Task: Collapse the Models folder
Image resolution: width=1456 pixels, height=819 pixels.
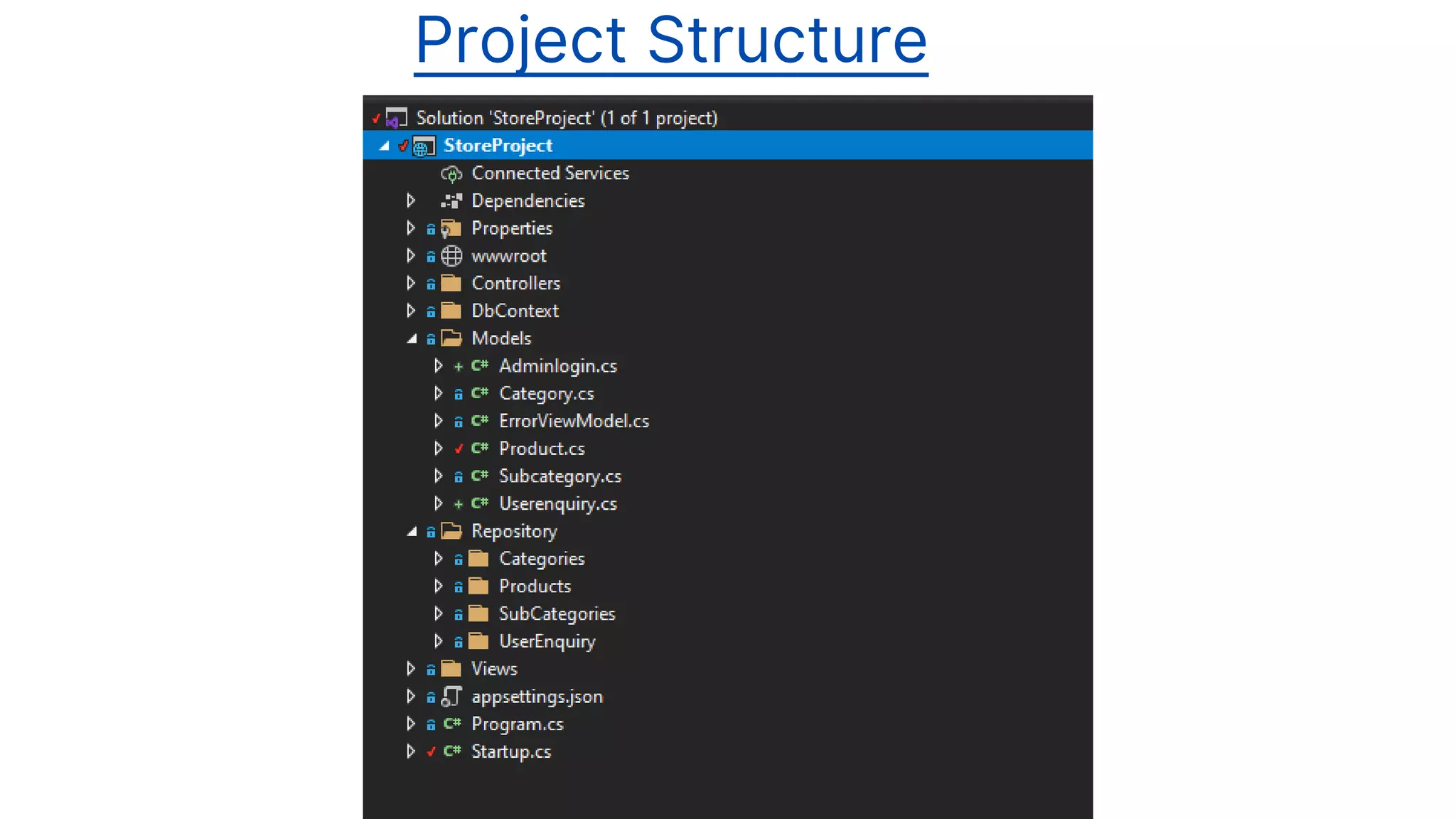Action: click(x=412, y=339)
